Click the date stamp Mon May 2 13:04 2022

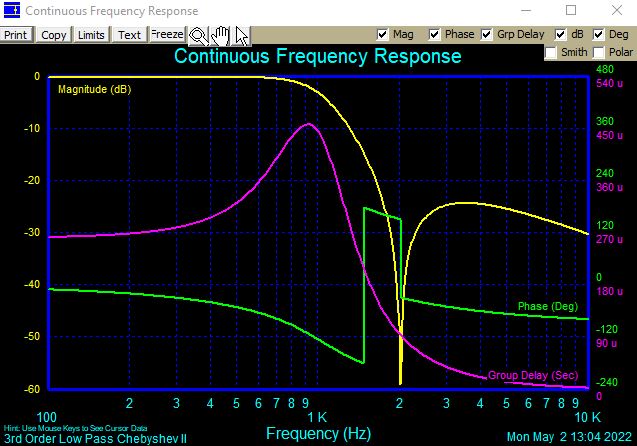click(570, 437)
